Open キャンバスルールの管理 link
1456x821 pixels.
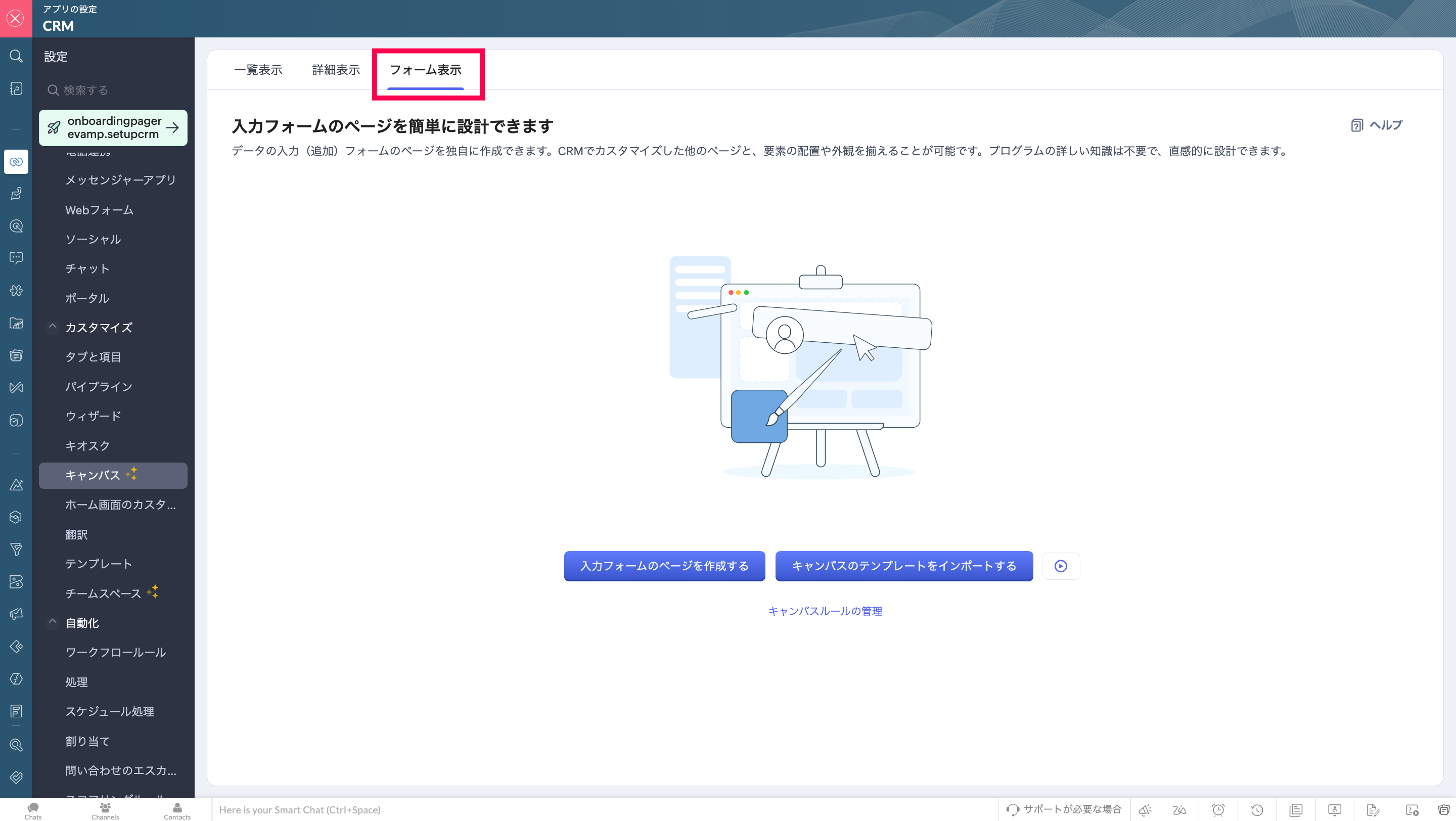click(x=825, y=611)
